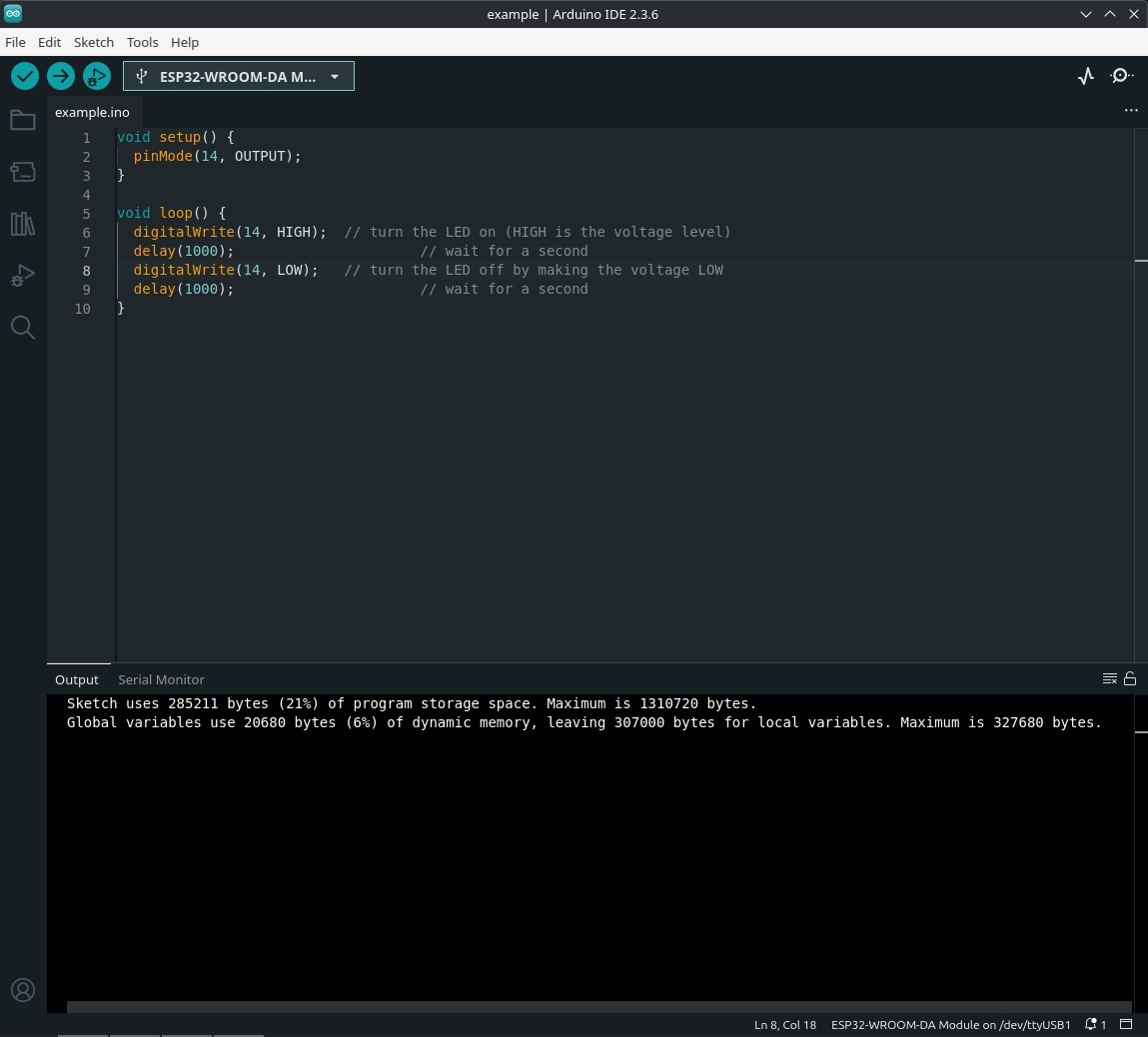Toggle autoscroll lock in Output panel
1148x1037 pixels.
pos(1130,678)
